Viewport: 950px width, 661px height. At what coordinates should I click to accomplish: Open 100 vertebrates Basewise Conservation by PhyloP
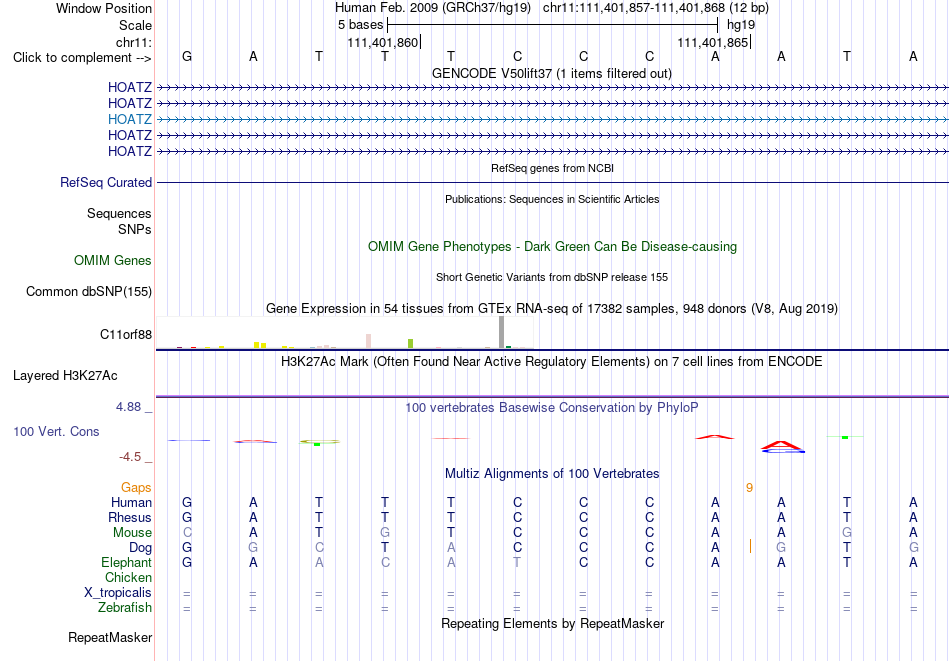coord(552,408)
